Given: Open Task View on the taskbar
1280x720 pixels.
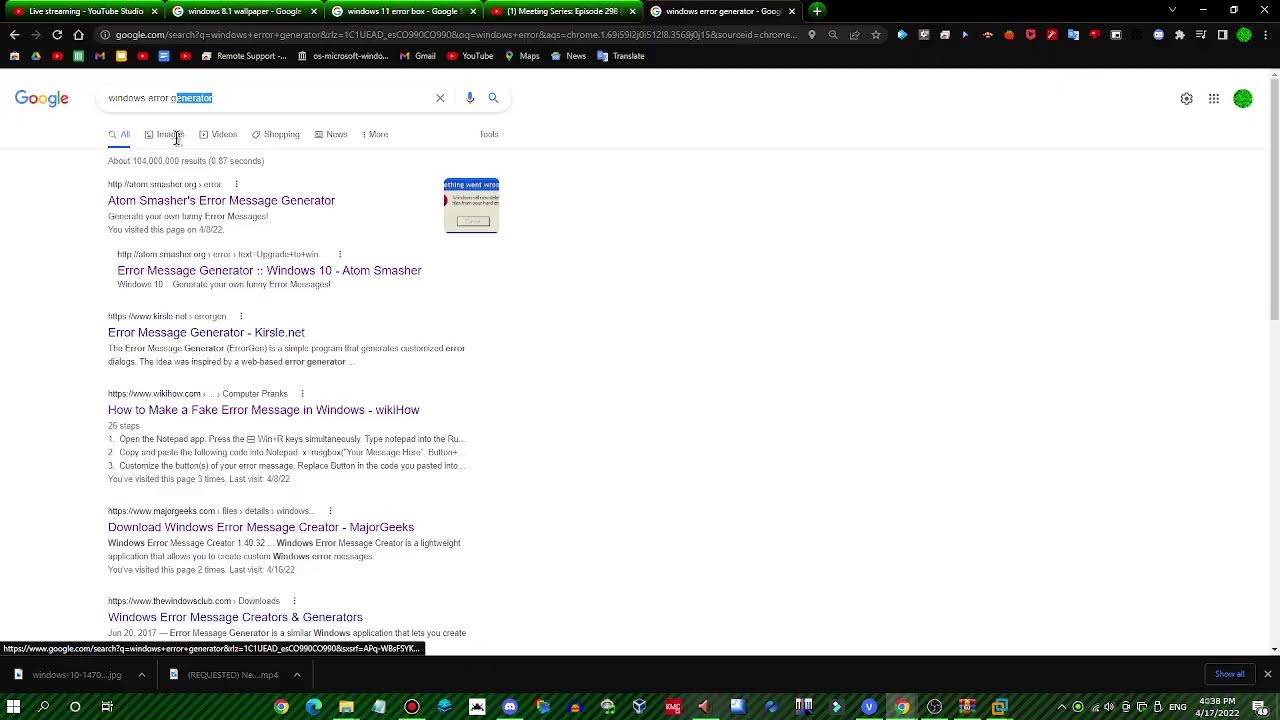Looking at the screenshot, I should 107,707.
